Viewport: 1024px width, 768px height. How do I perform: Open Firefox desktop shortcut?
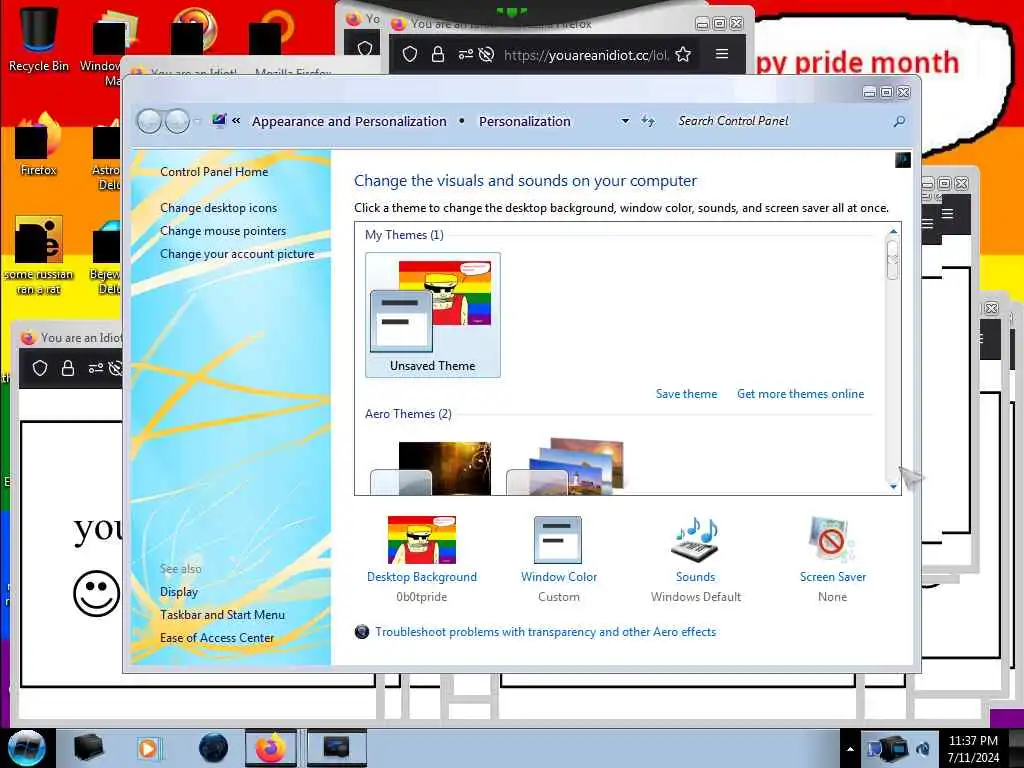(x=39, y=144)
